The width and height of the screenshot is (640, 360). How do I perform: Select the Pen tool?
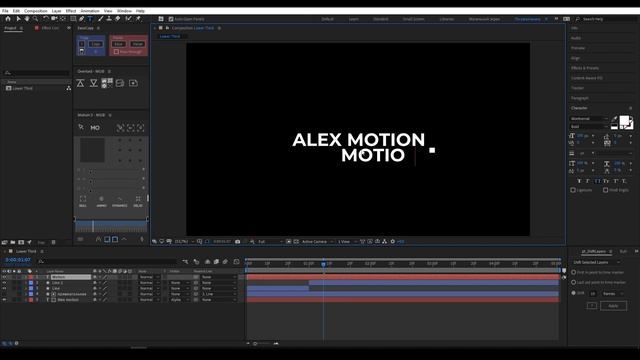82,19
